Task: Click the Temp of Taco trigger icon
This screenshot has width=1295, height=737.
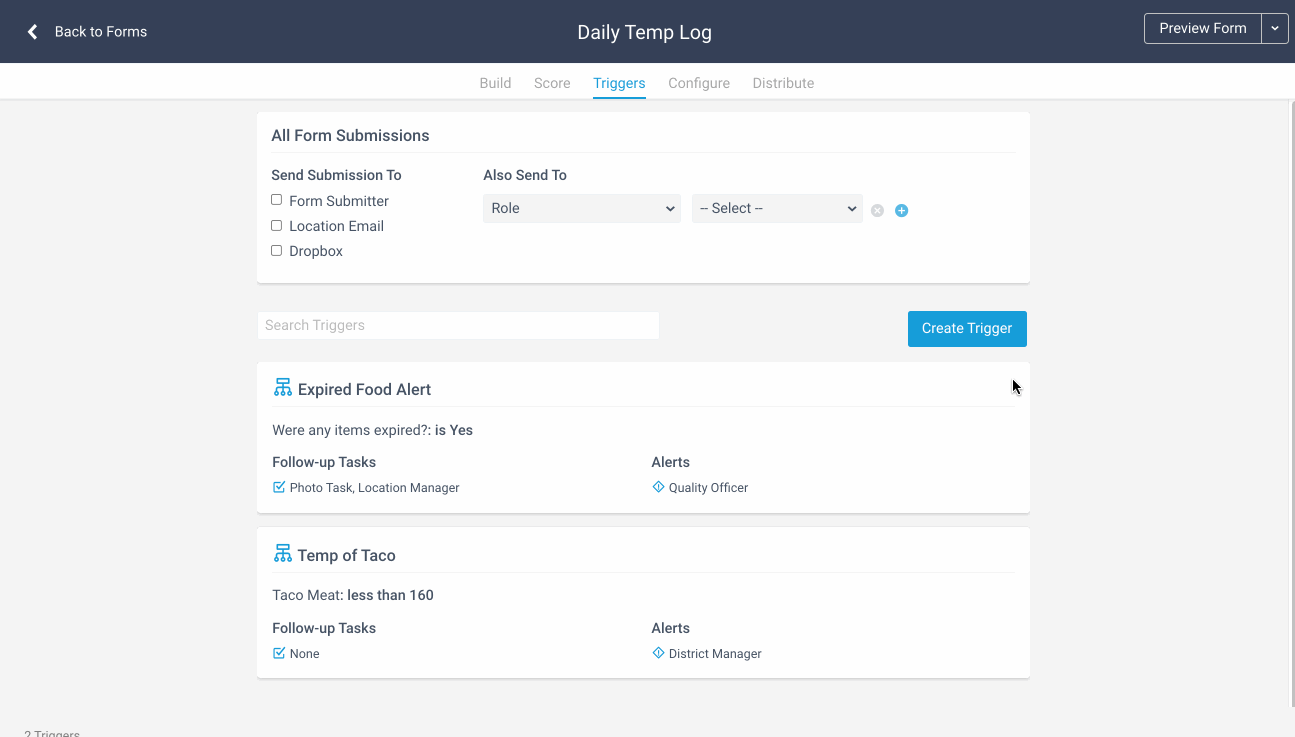Action: [x=282, y=554]
